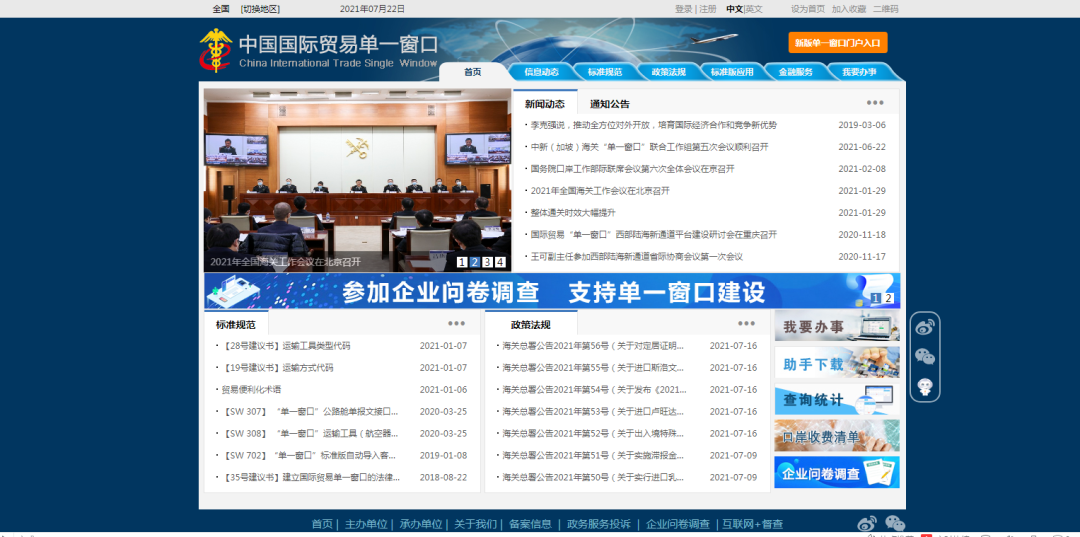Switch banner to page 2
The image size is (1080, 537).
click(x=889, y=298)
